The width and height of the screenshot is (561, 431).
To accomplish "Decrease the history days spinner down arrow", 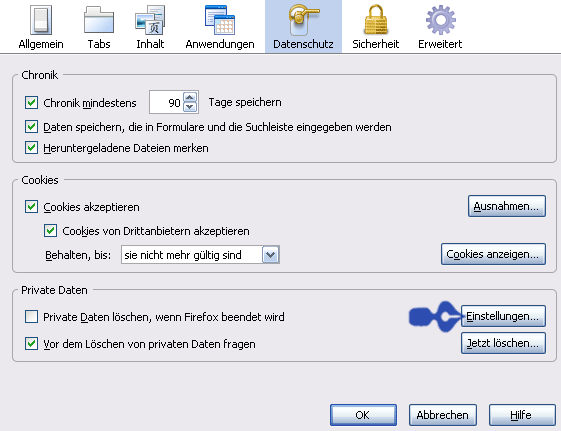I will click(x=190, y=107).
